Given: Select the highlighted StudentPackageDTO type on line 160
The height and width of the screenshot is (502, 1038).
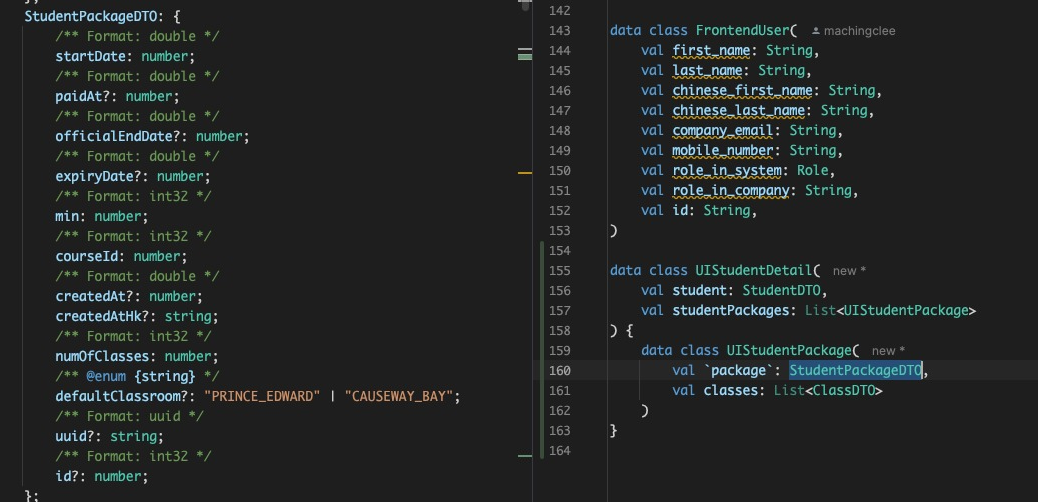Looking at the screenshot, I should point(855,371).
